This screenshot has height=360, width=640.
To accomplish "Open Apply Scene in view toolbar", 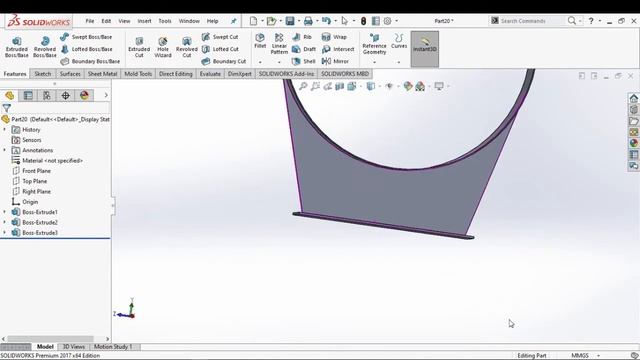I will 420,86.
